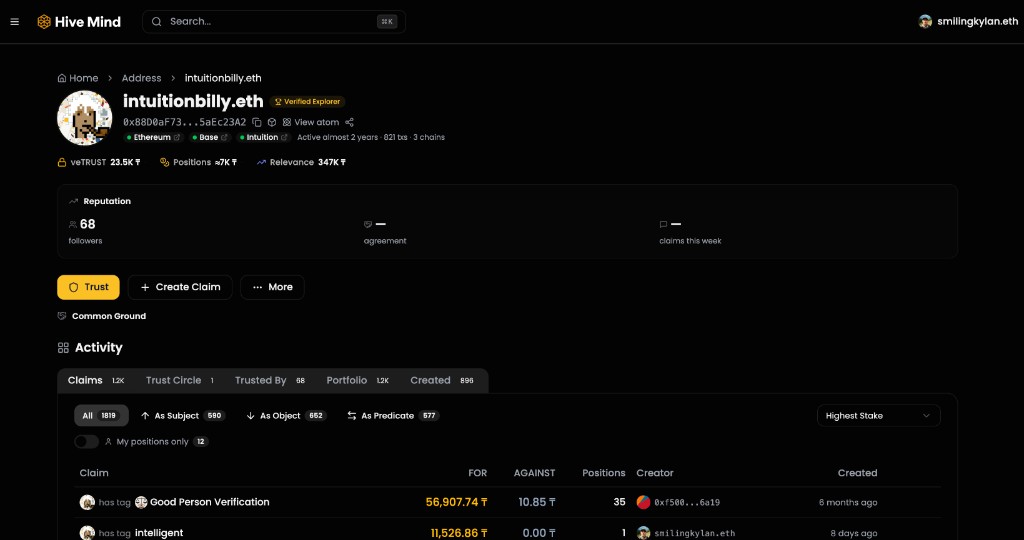
Task: Click the Reputation chart icon
Action: pos(73,201)
